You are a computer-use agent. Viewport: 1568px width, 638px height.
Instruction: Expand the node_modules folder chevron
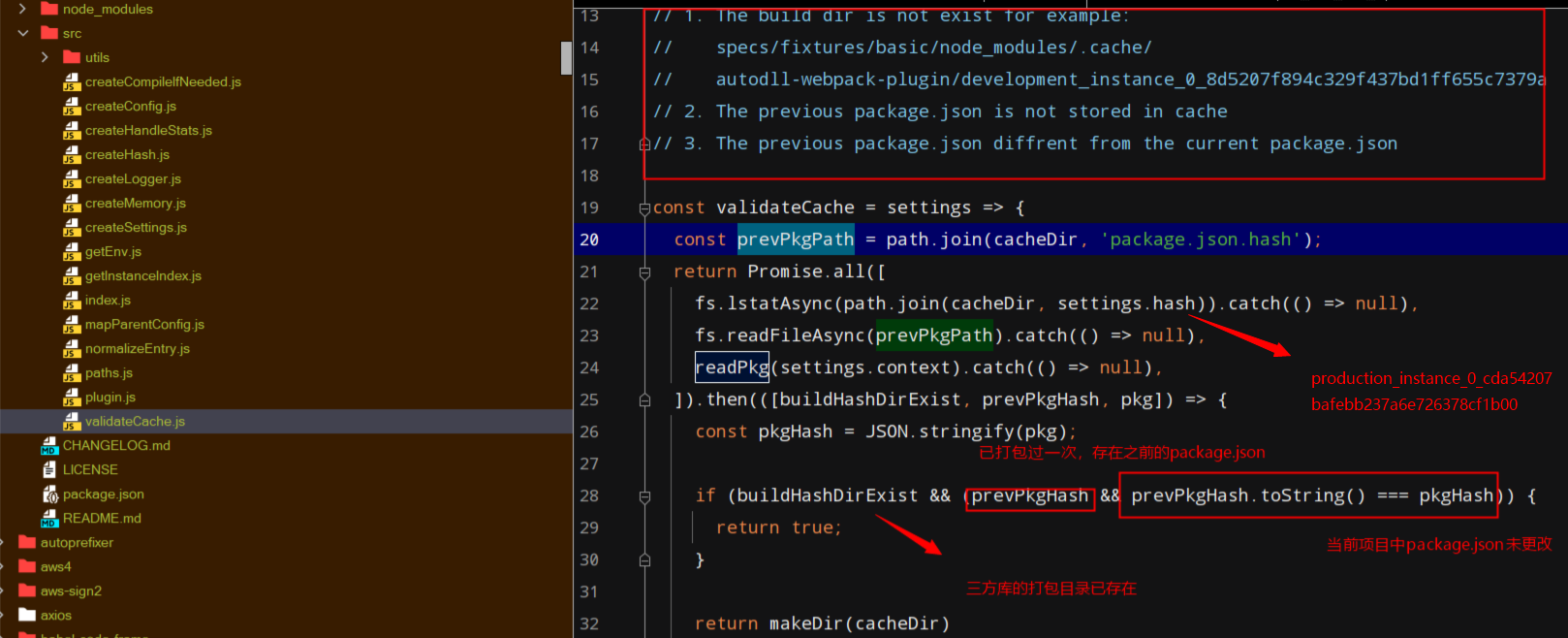(x=22, y=9)
